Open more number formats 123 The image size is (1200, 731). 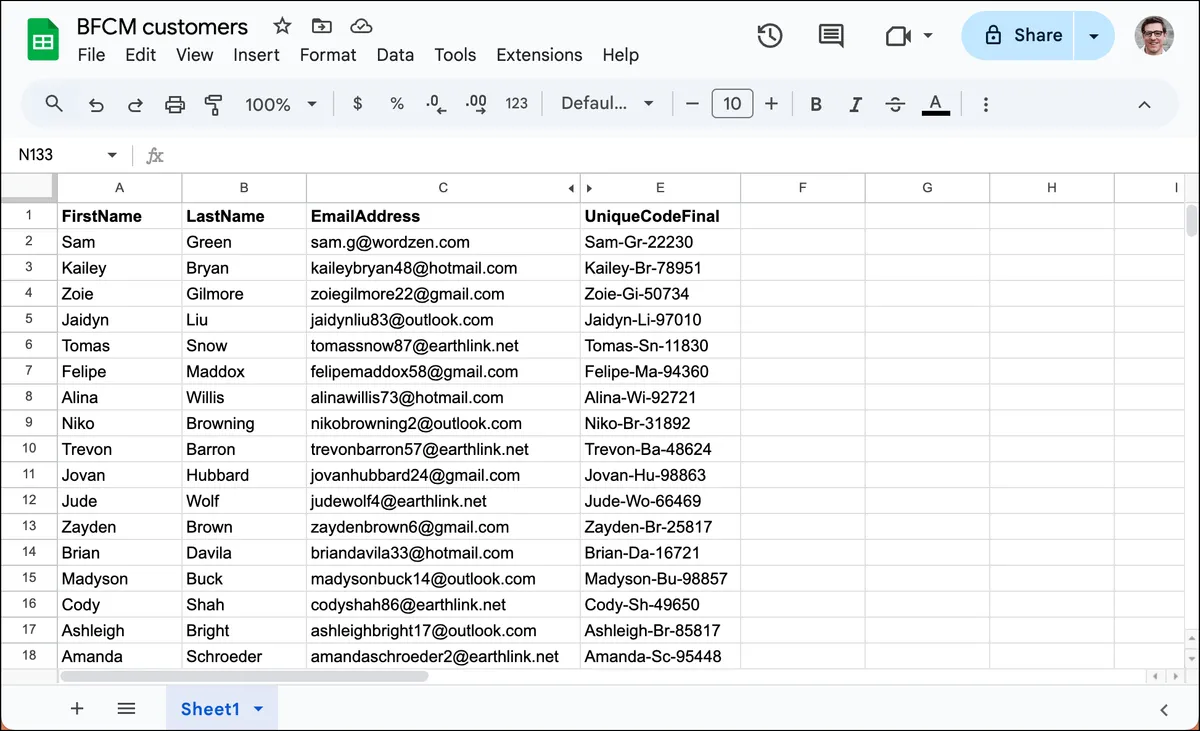coord(517,104)
